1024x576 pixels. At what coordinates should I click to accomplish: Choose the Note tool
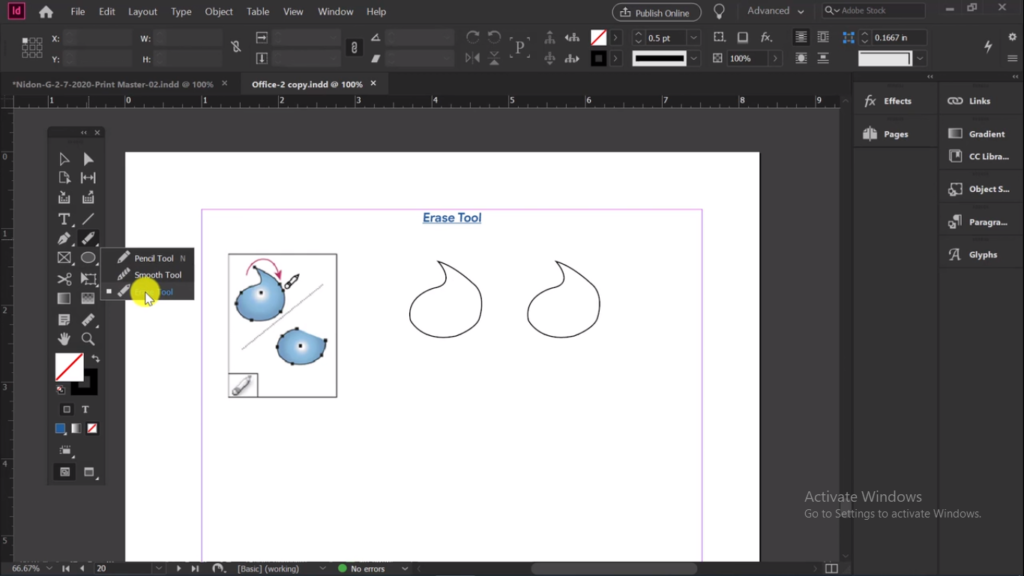[x=64, y=319]
